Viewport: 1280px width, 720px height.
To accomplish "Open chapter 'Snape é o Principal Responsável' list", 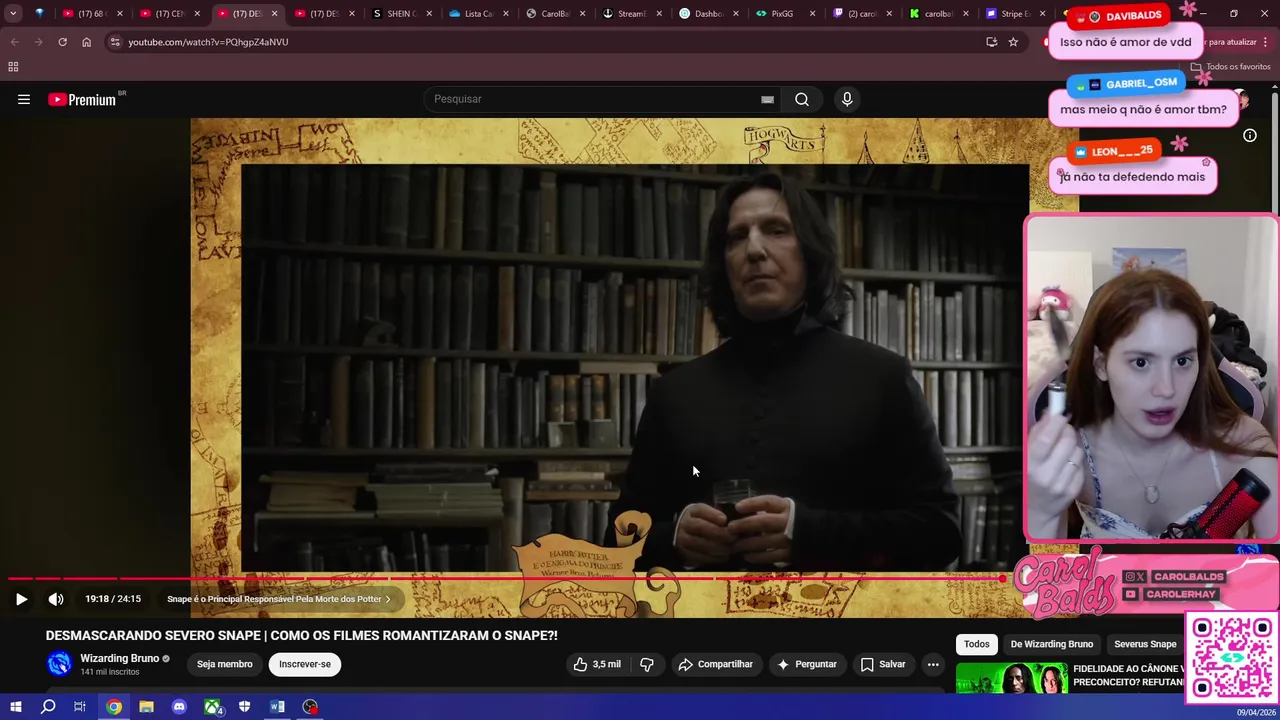I will 279,599.
